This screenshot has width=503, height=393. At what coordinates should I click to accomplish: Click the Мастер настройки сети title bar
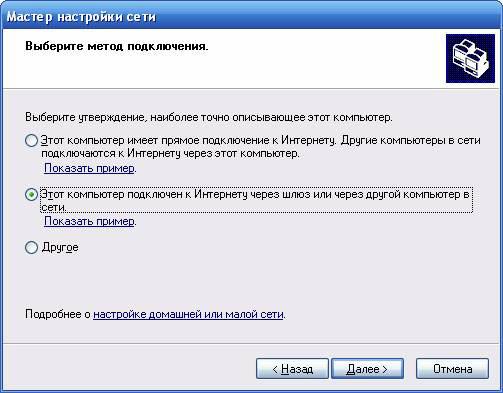[x=251, y=16]
